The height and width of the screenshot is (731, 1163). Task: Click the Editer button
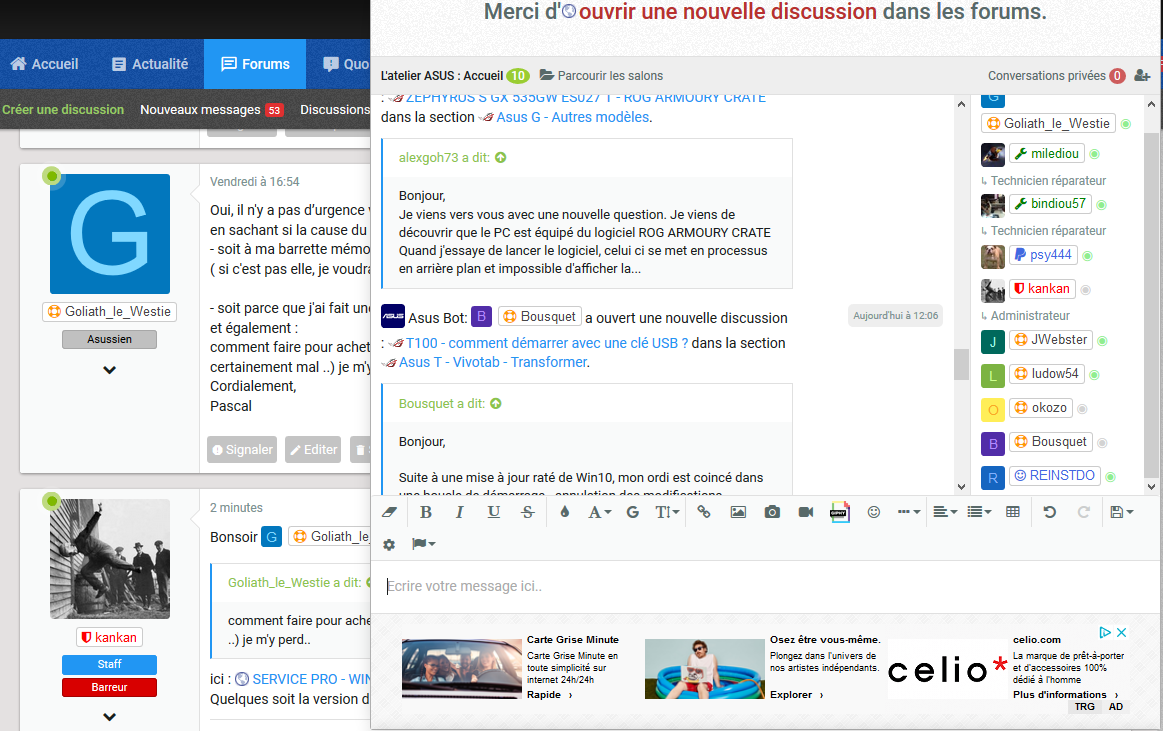[313, 449]
